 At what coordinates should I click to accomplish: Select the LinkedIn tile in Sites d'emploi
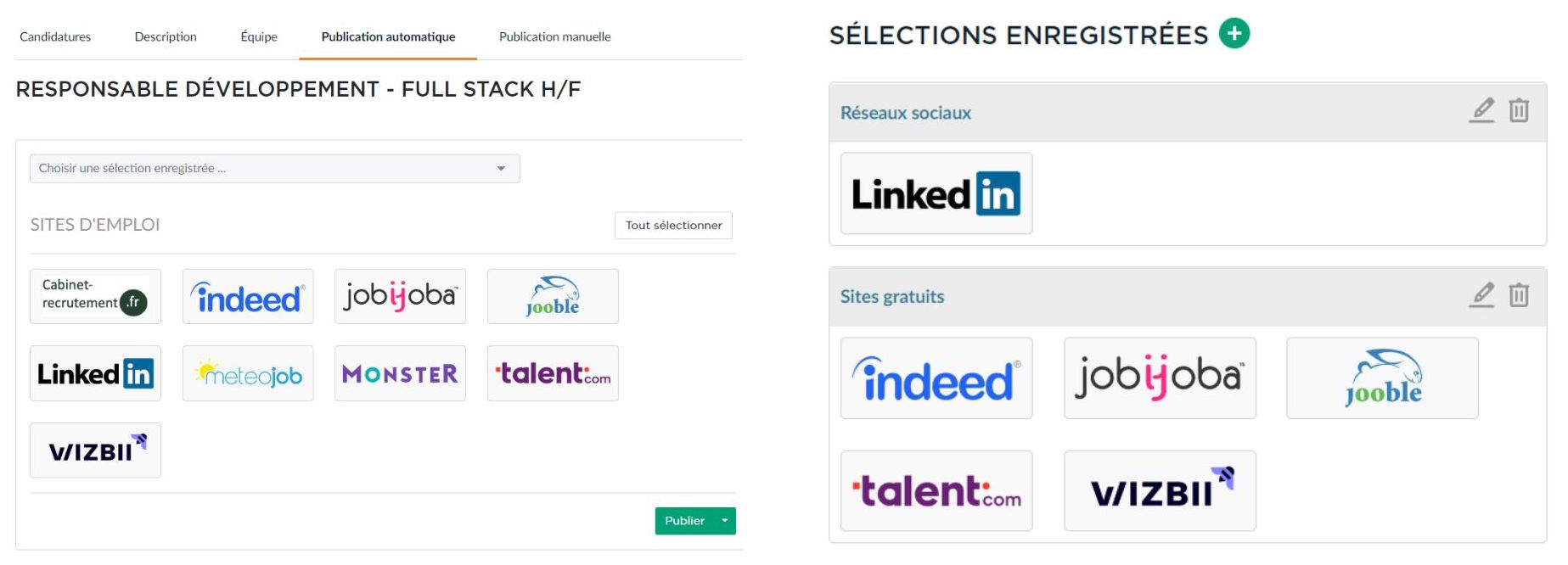95,373
